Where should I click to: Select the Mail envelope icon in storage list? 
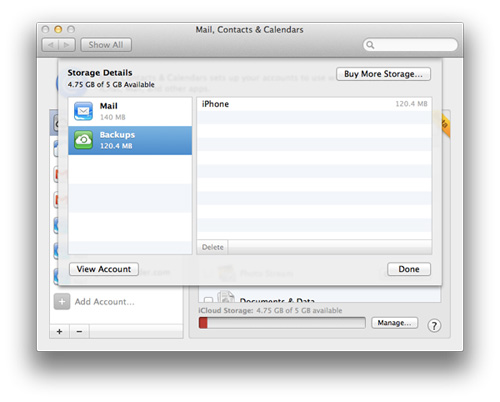point(83,111)
